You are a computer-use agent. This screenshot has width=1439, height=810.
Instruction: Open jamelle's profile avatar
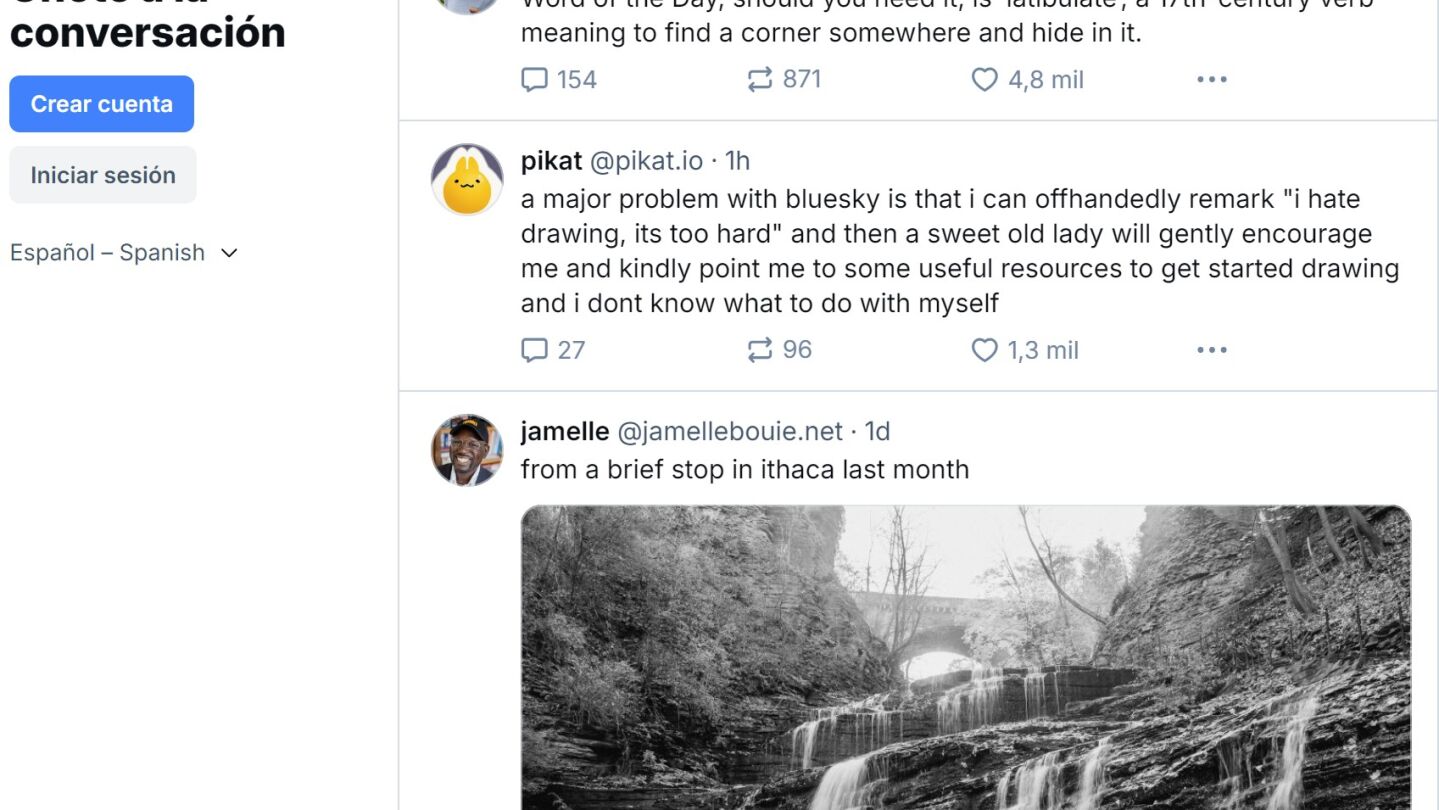click(x=467, y=450)
